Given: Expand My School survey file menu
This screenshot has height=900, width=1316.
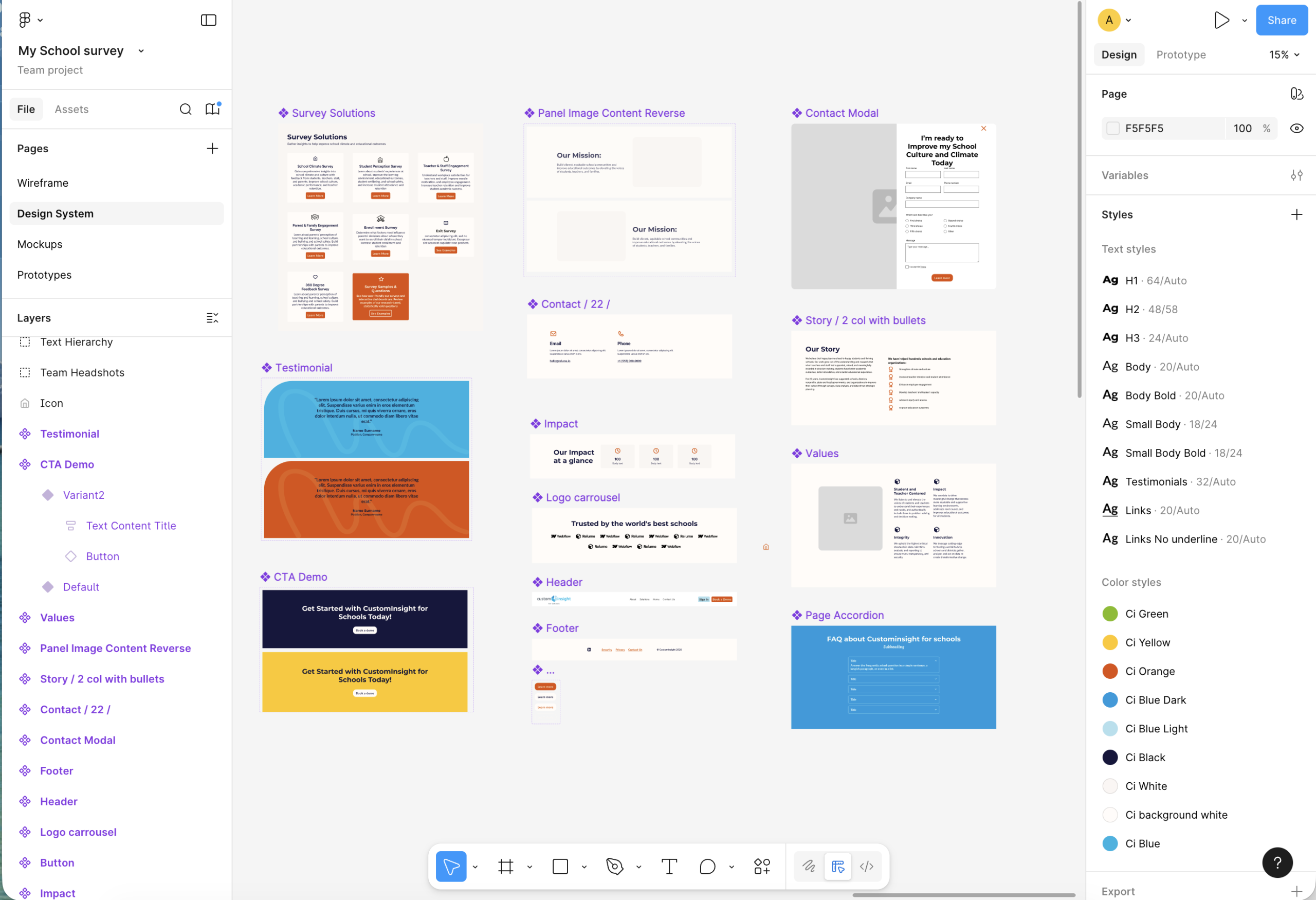Looking at the screenshot, I should click(141, 51).
